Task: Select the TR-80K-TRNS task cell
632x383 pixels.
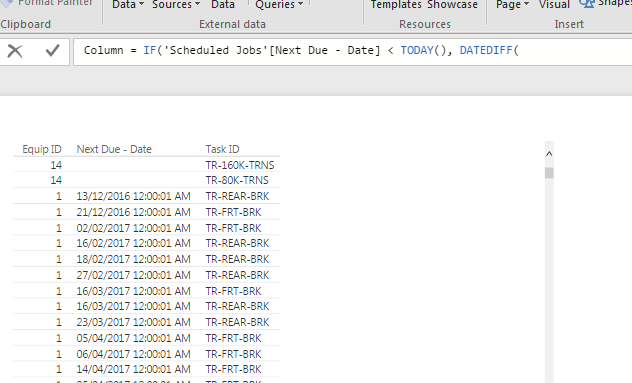Action: click(x=237, y=180)
